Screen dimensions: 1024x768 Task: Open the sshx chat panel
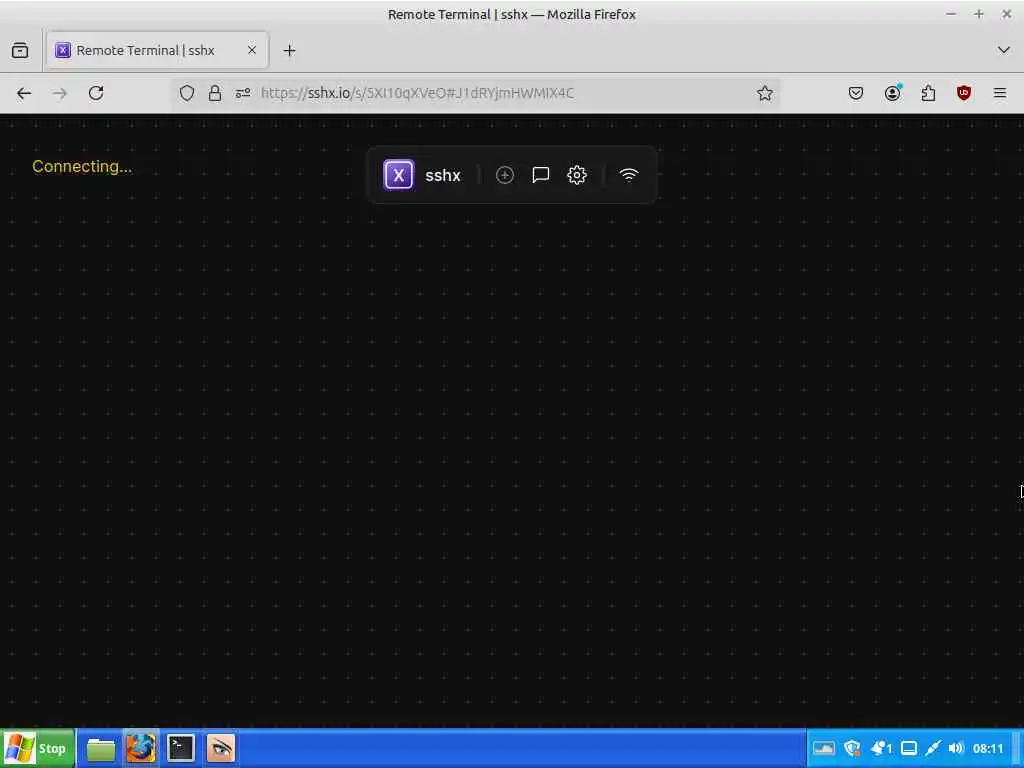point(541,175)
